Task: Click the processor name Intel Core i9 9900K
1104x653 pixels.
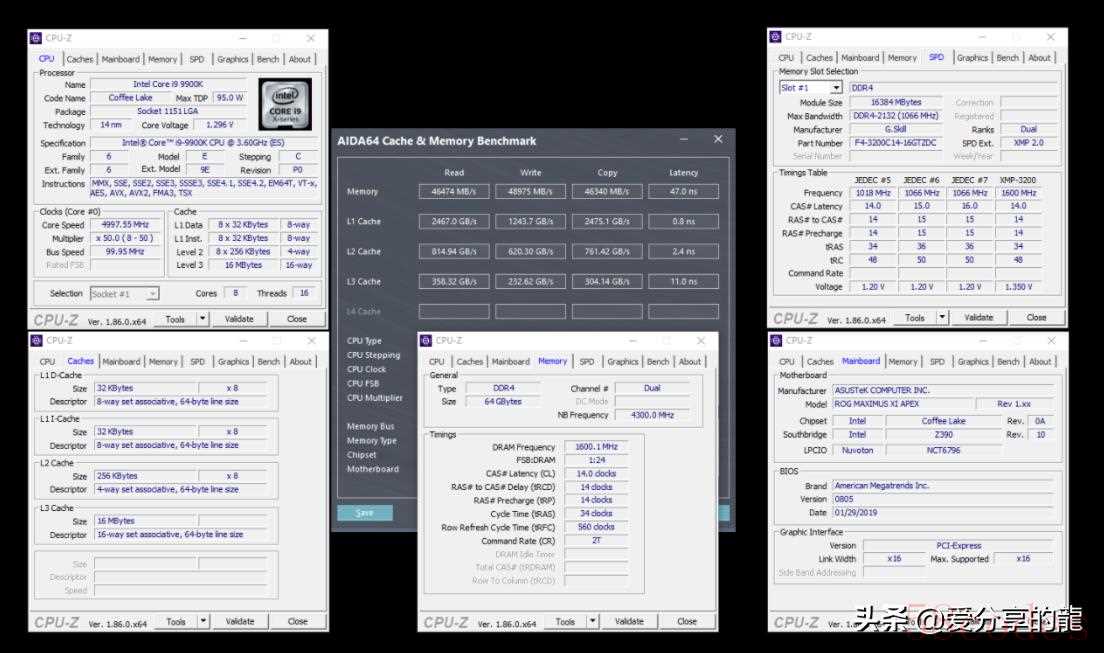Action: click(168, 85)
